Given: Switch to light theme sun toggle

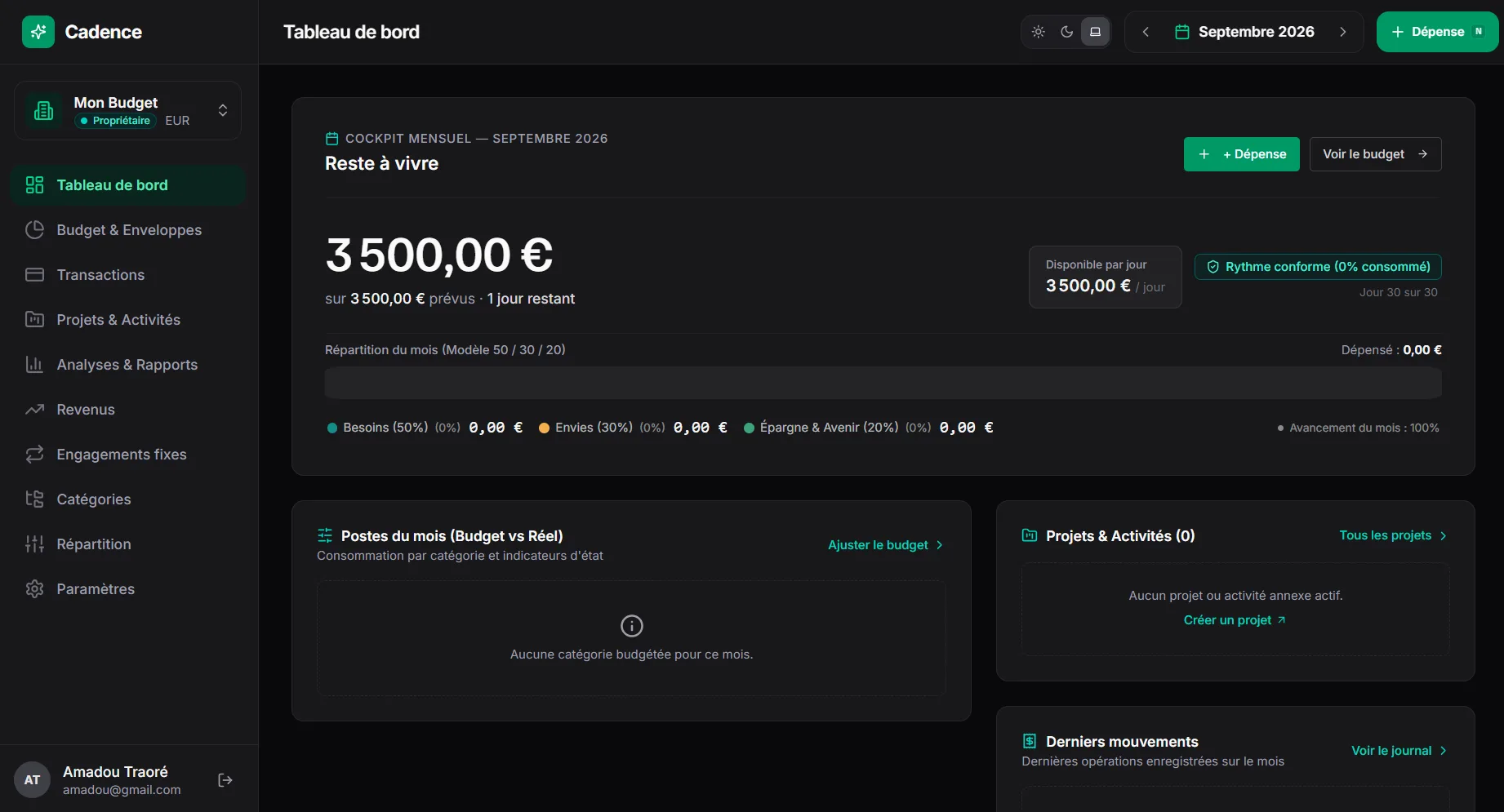Looking at the screenshot, I should point(1038,32).
